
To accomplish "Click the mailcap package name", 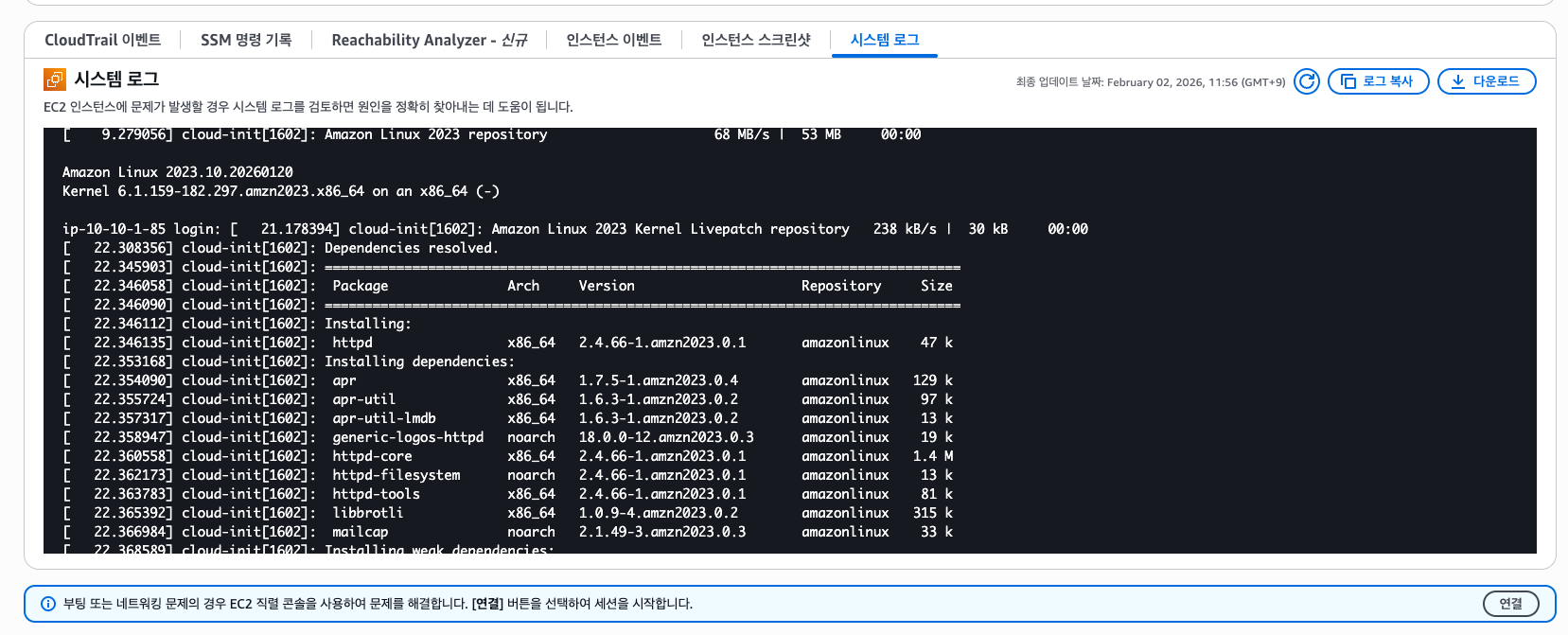I will pos(361,532).
